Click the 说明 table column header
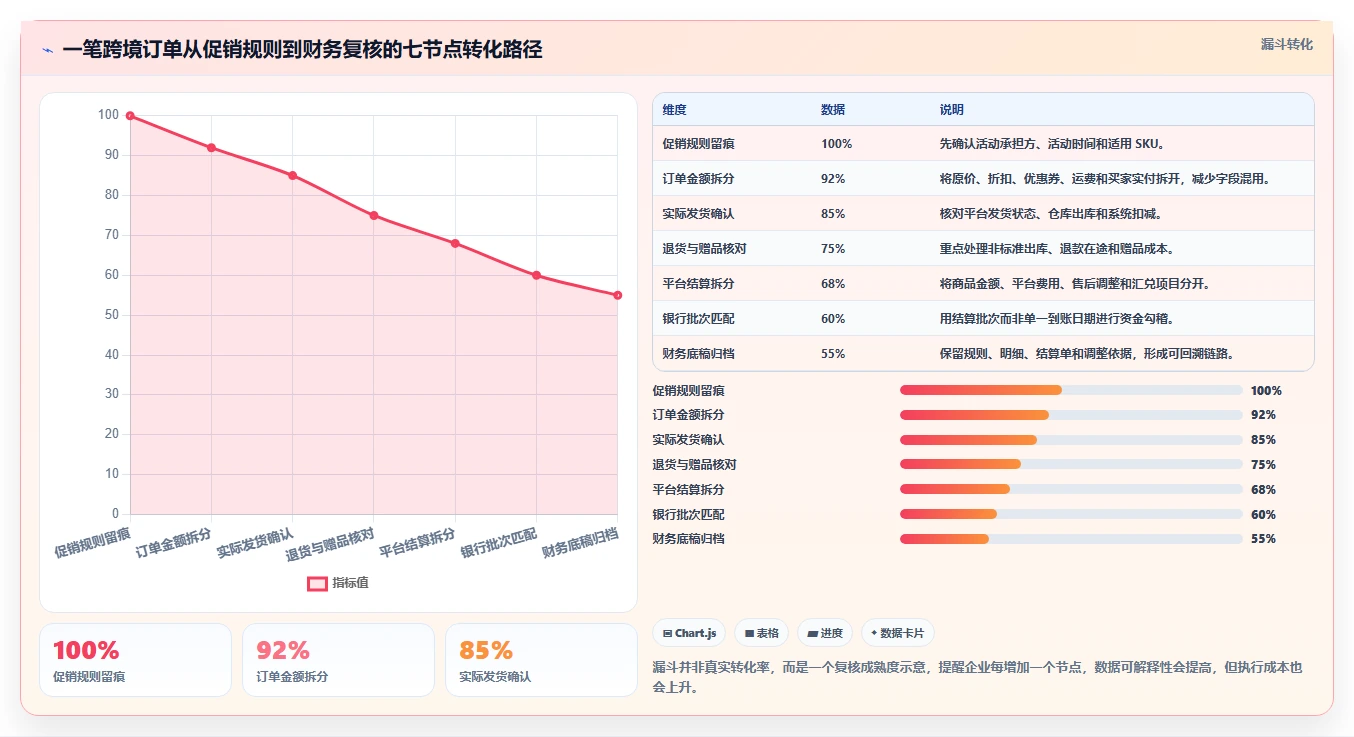 click(952, 110)
